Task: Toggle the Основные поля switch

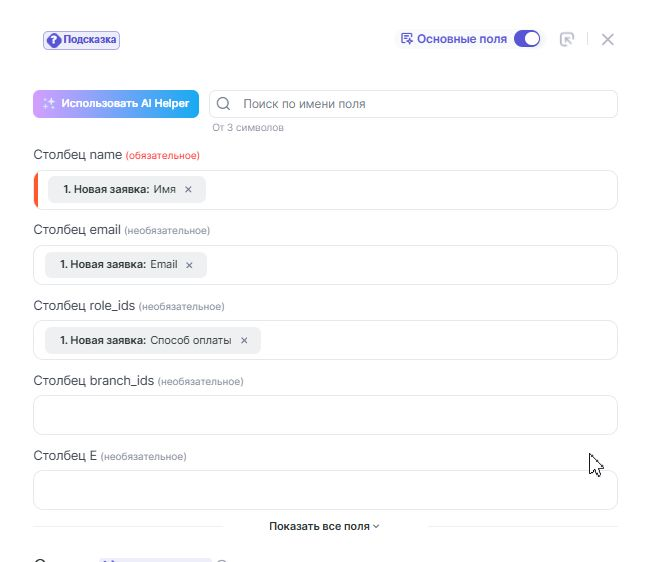Action: click(527, 39)
